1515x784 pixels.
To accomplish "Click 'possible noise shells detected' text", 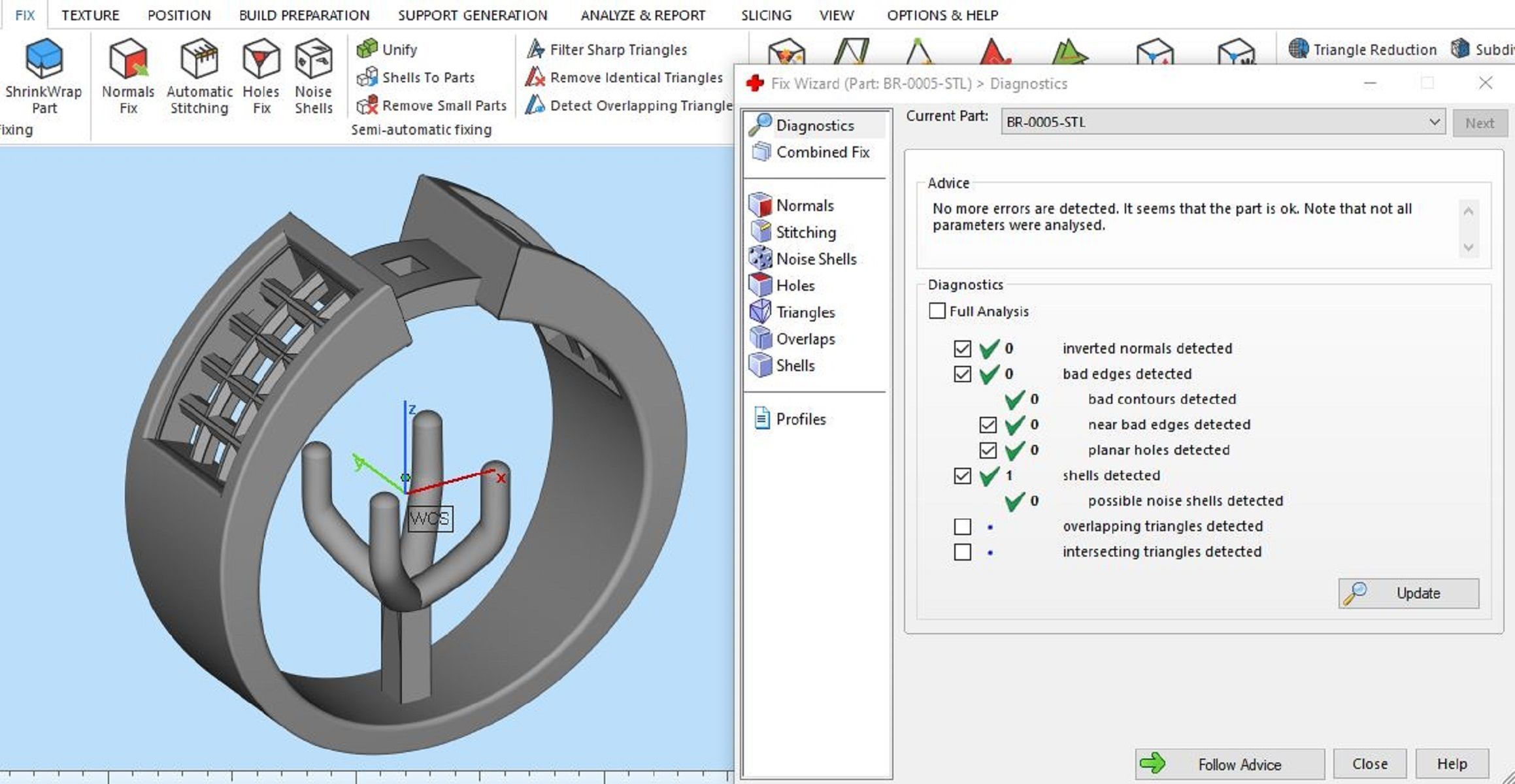I will [x=1186, y=501].
